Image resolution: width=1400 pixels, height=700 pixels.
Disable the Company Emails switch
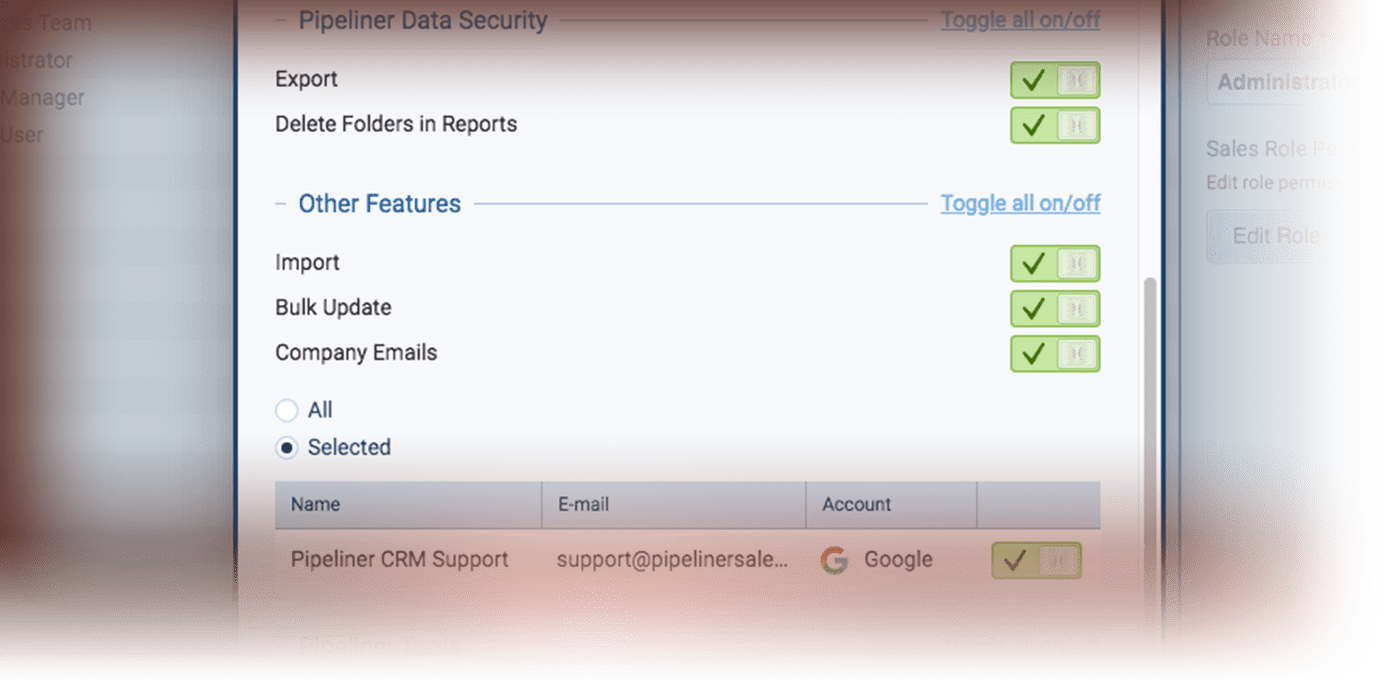coord(1055,353)
